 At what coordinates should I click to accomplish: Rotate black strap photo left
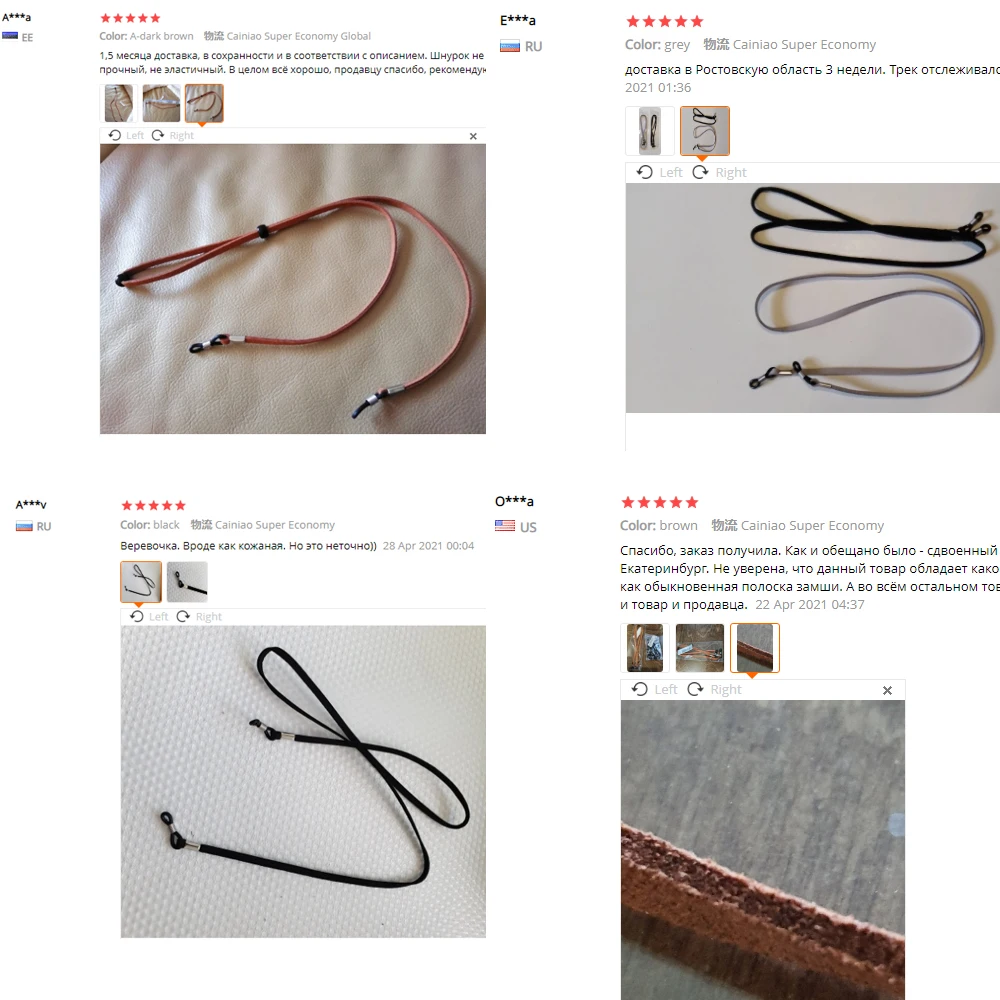pyautogui.click(x=149, y=616)
